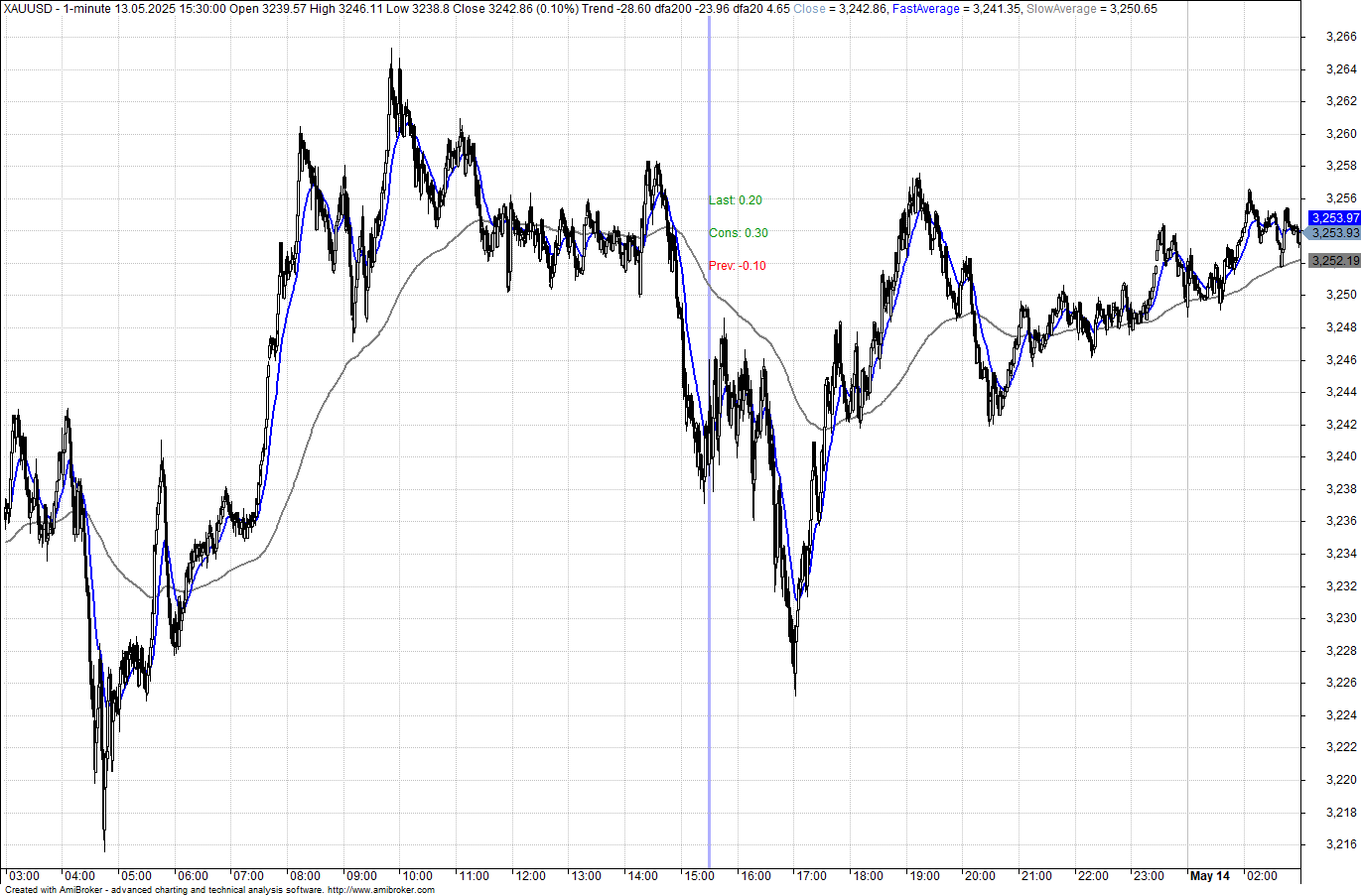Click the 03:00 time axis label

point(24,876)
